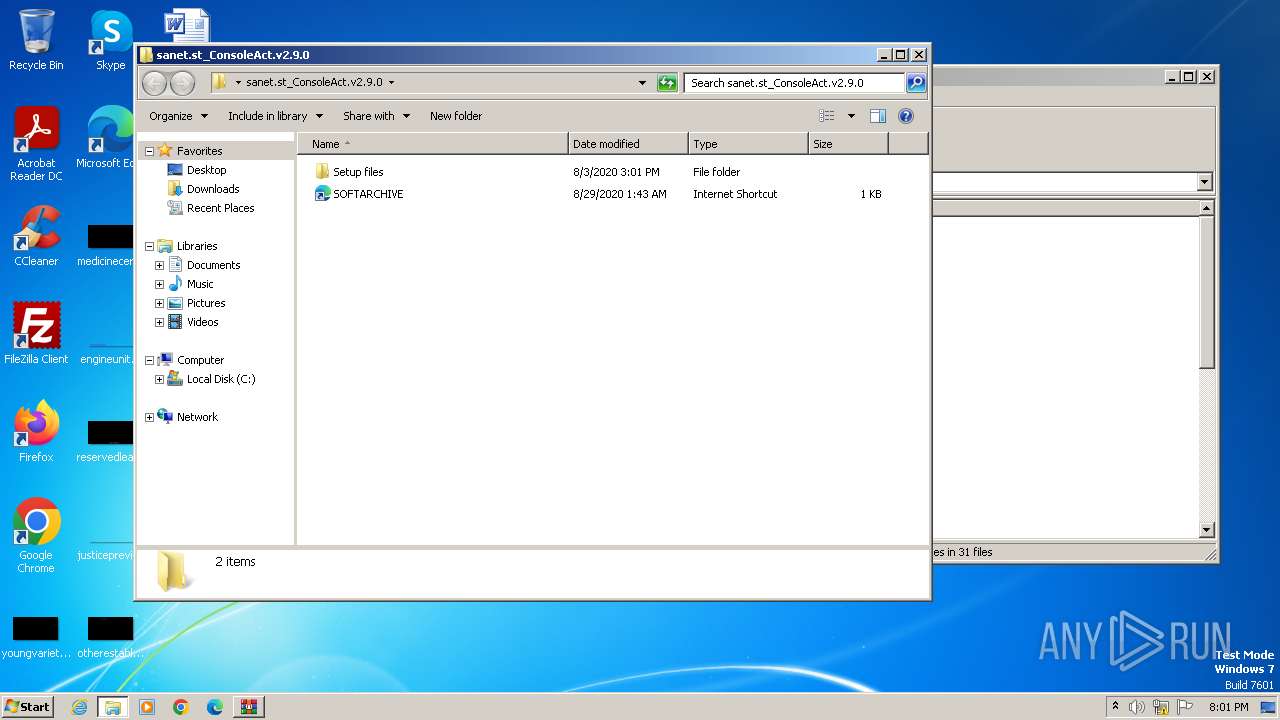Click the green refresh button beside address bar
The height and width of the screenshot is (720, 1280).
pyautogui.click(x=667, y=83)
